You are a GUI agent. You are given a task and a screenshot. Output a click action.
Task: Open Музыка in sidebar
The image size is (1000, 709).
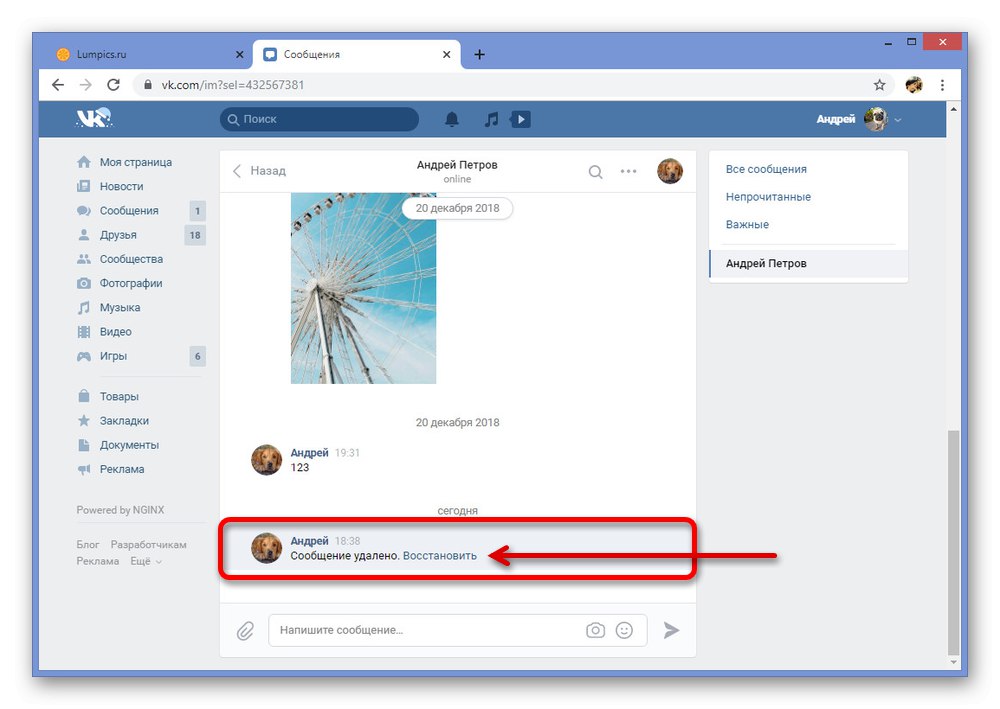(120, 307)
